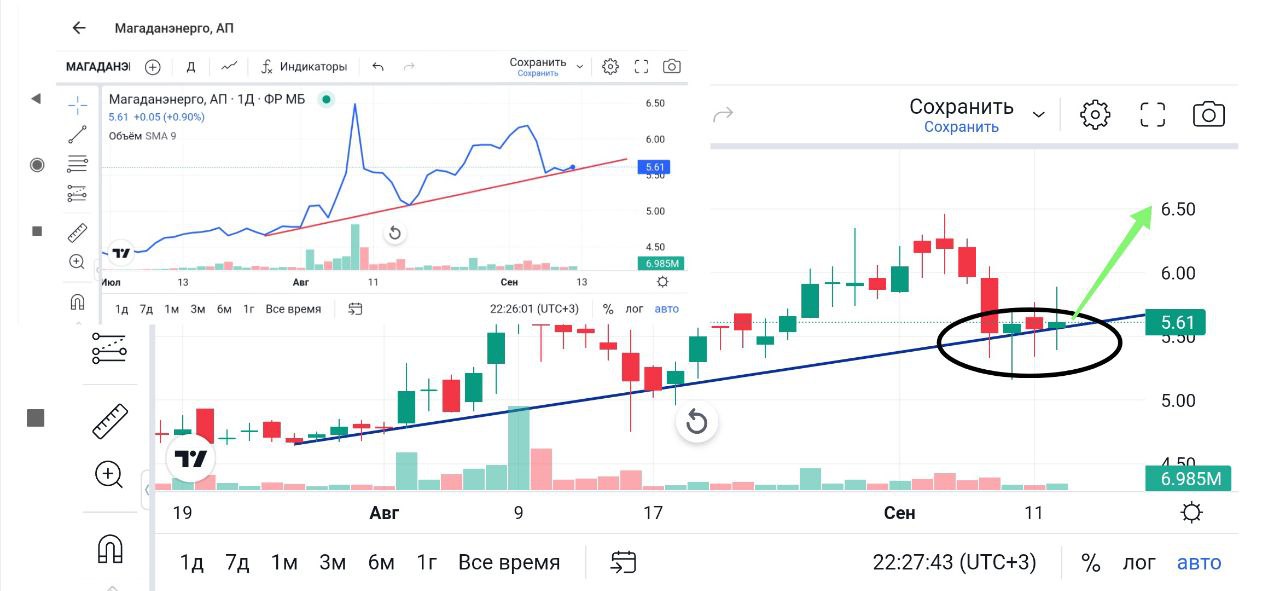Viewport: 1280px width, 591px height.
Task: Select the crosshair cursor tool
Action: pyautogui.click(x=77, y=104)
